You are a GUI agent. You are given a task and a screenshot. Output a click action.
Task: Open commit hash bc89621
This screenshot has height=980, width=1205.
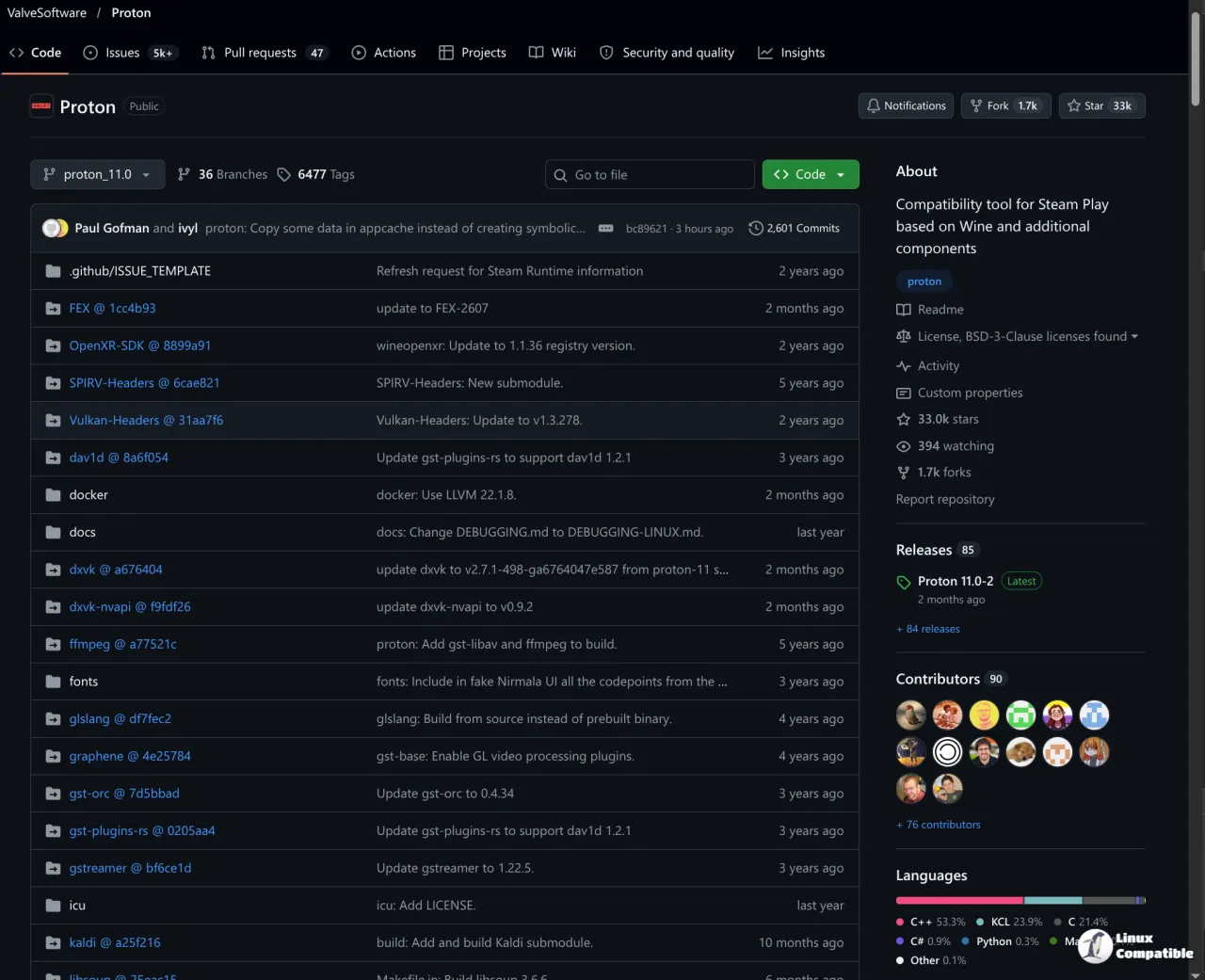click(x=646, y=229)
